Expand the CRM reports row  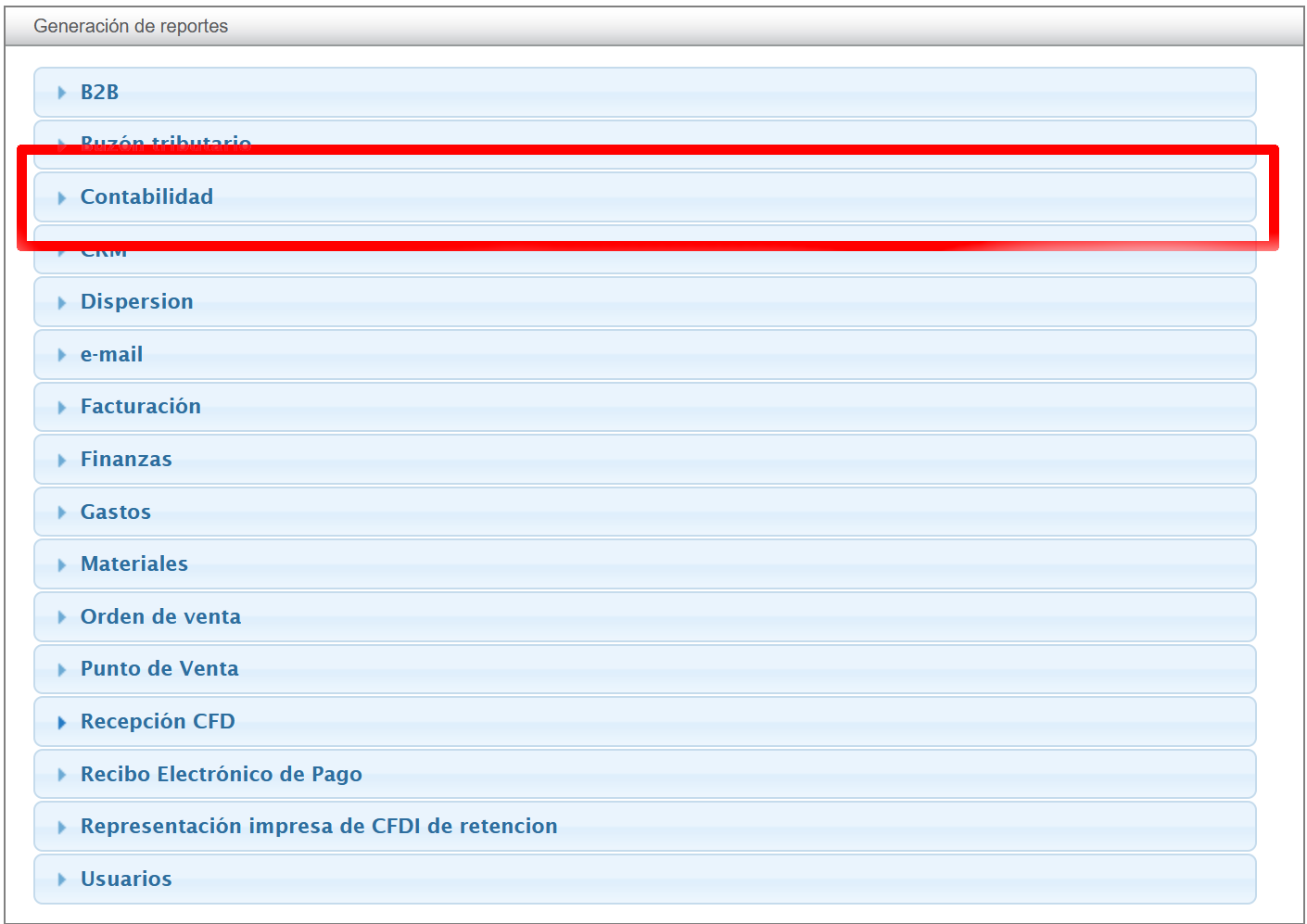pos(104,255)
